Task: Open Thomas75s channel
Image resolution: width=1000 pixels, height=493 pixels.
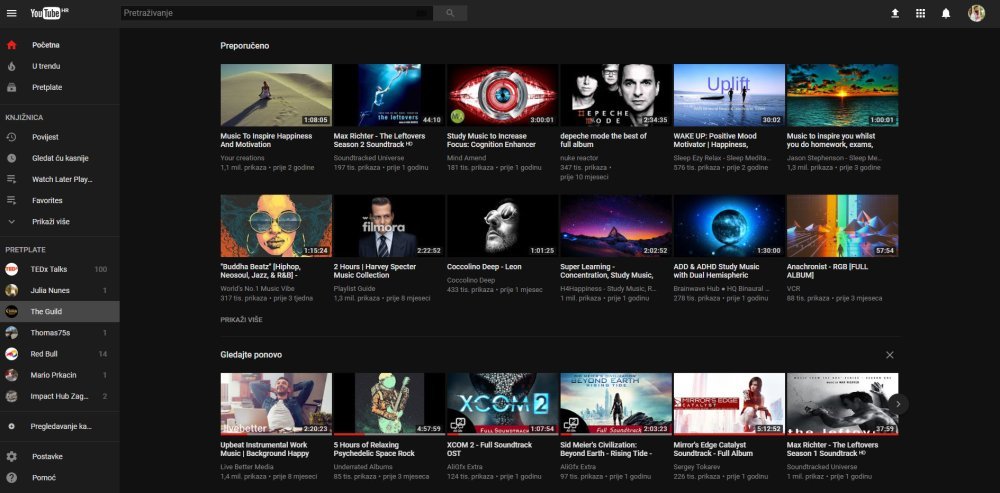Action: [60, 332]
